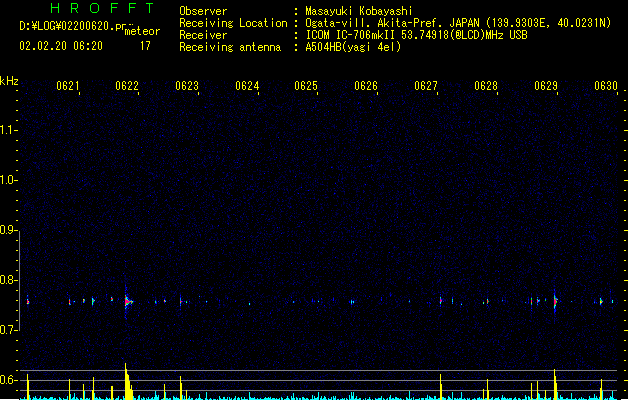Click the 1.0 kHz frequency axis label
This screenshot has width=629, height=400.
tap(8, 180)
